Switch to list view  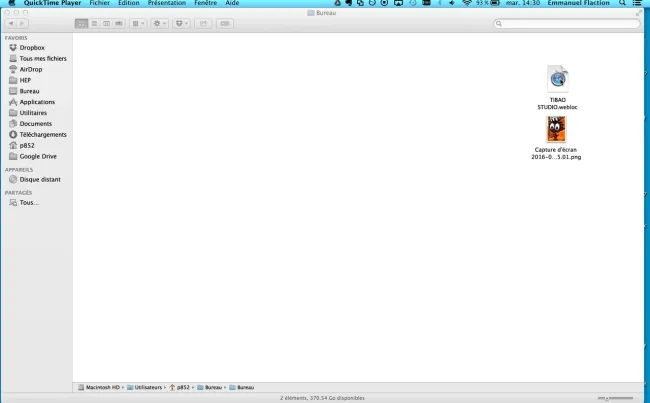[94, 24]
